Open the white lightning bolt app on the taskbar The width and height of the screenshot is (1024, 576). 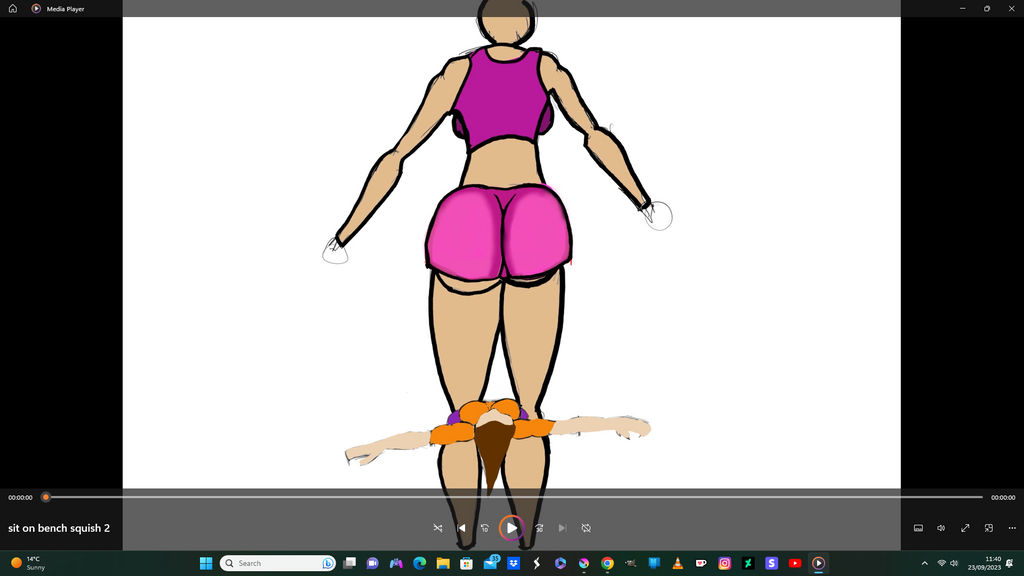(x=537, y=563)
